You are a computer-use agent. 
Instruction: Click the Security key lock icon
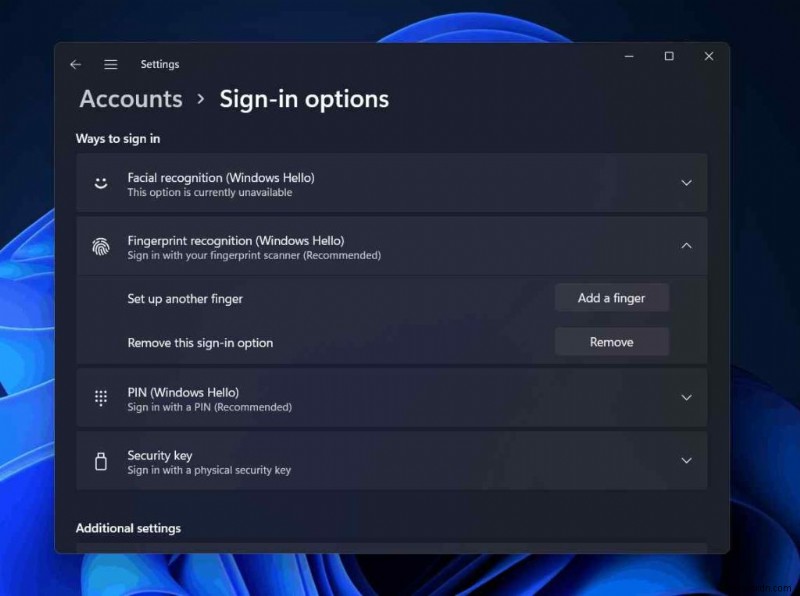(x=100, y=461)
